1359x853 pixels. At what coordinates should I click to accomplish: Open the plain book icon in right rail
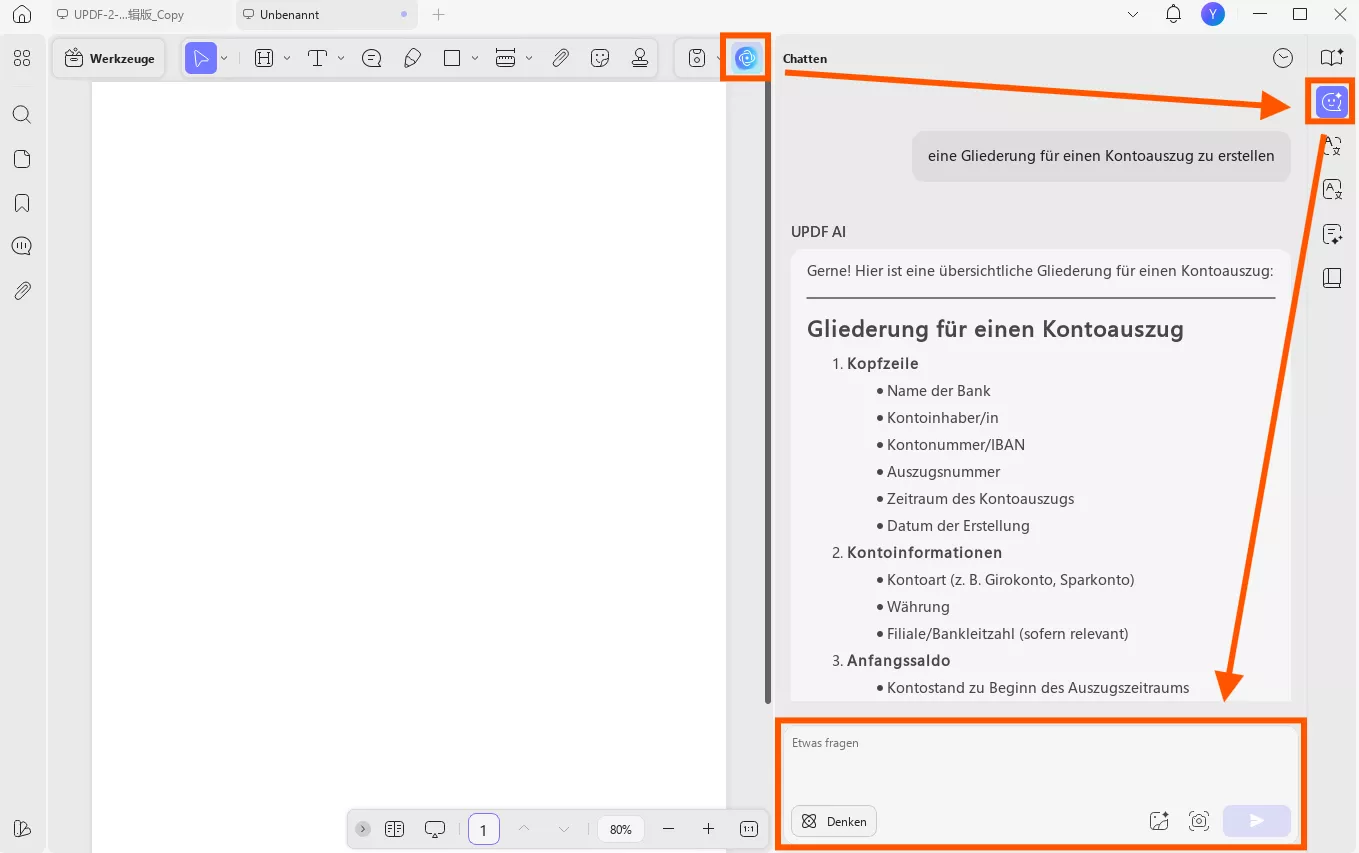tap(1332, 278)
